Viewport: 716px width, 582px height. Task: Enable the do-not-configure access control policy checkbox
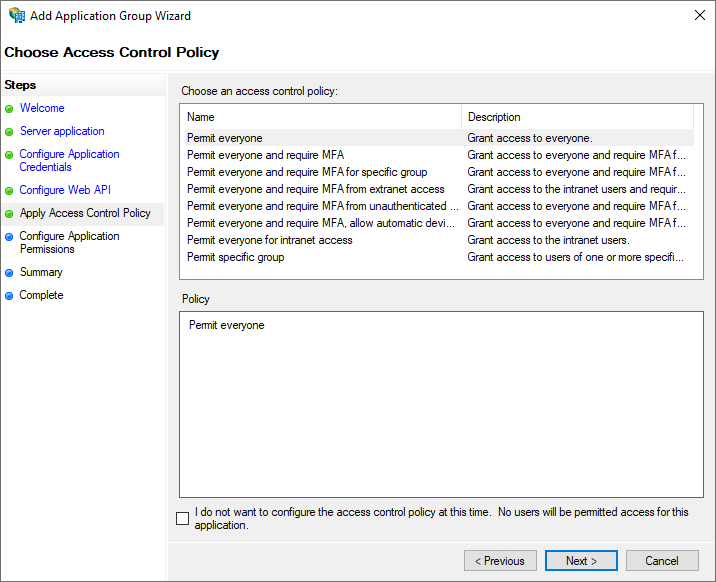(182, 518)
